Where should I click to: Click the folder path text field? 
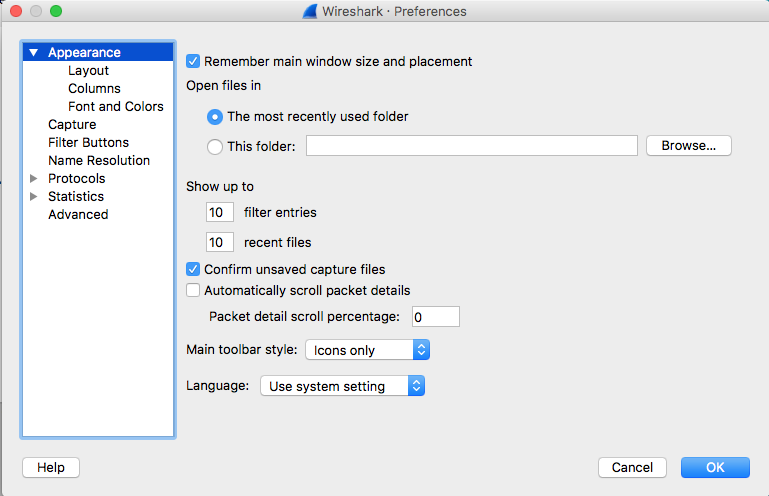coord(471,147)
